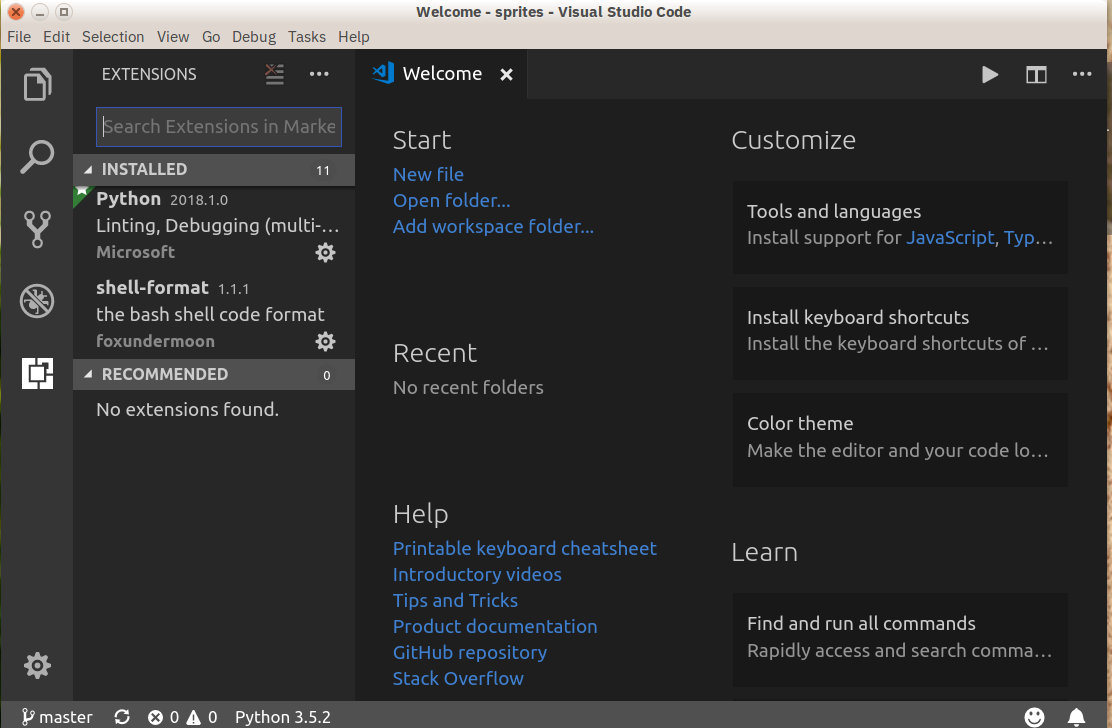Split the editor using the layout icon
This screenshot has width=1112, height=728.
[x=1036, y=74]
